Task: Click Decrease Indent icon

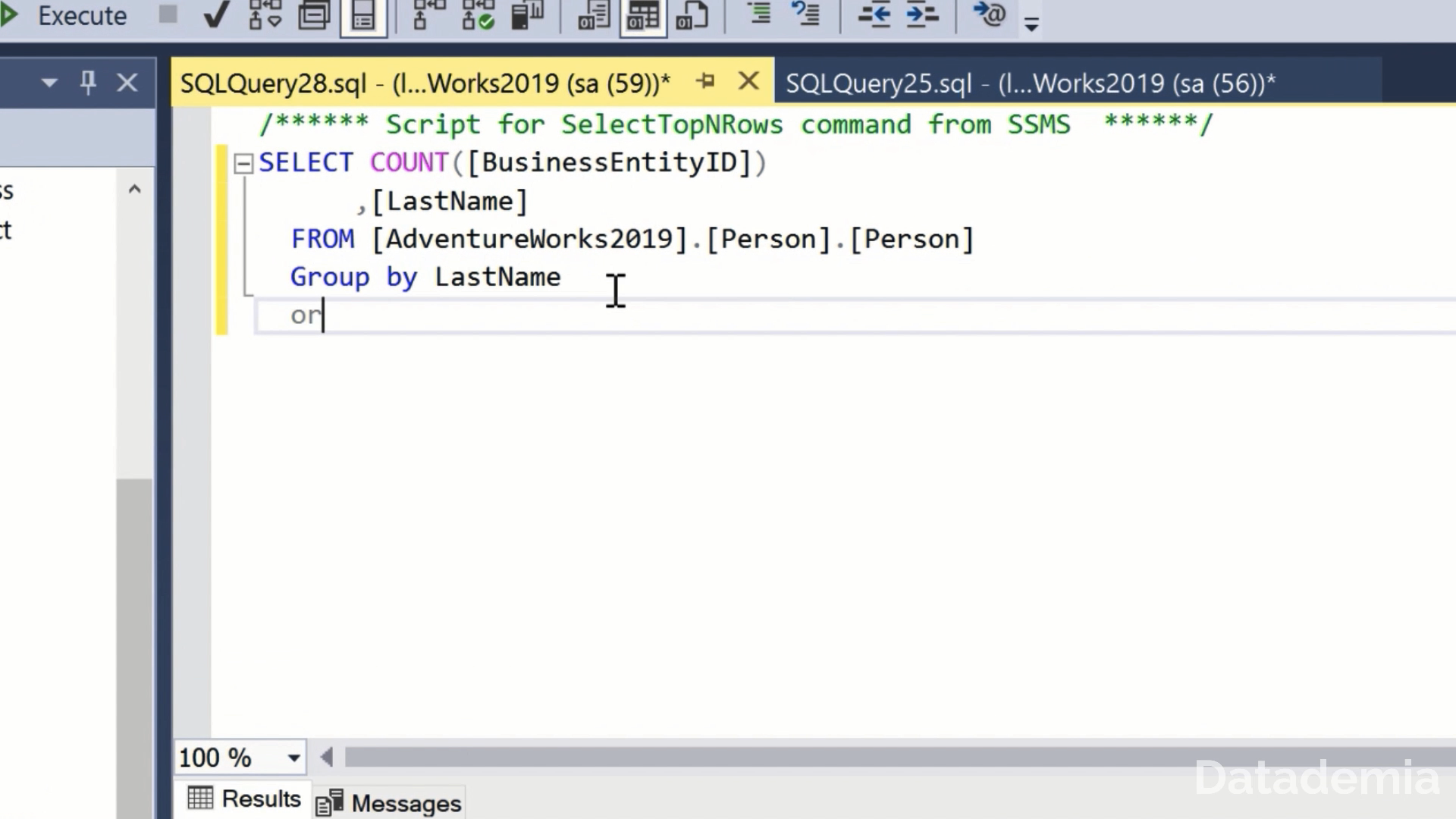Action: coord(874,15)
